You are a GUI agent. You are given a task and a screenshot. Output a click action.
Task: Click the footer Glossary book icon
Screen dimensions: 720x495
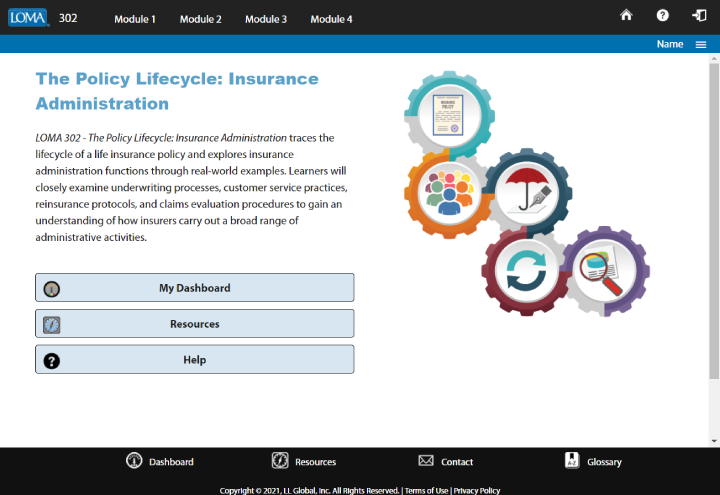click(x=572, y=460)
